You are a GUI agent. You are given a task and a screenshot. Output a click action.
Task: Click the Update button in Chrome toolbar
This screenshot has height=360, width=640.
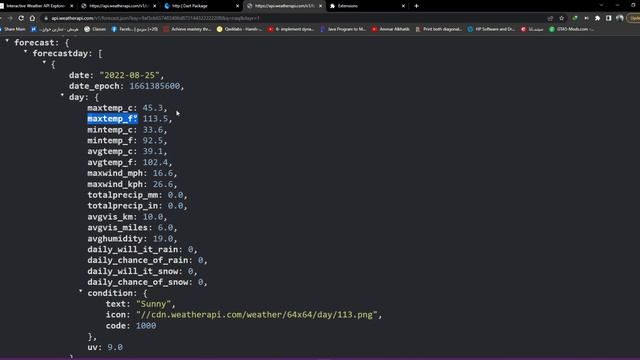[634, 18]
